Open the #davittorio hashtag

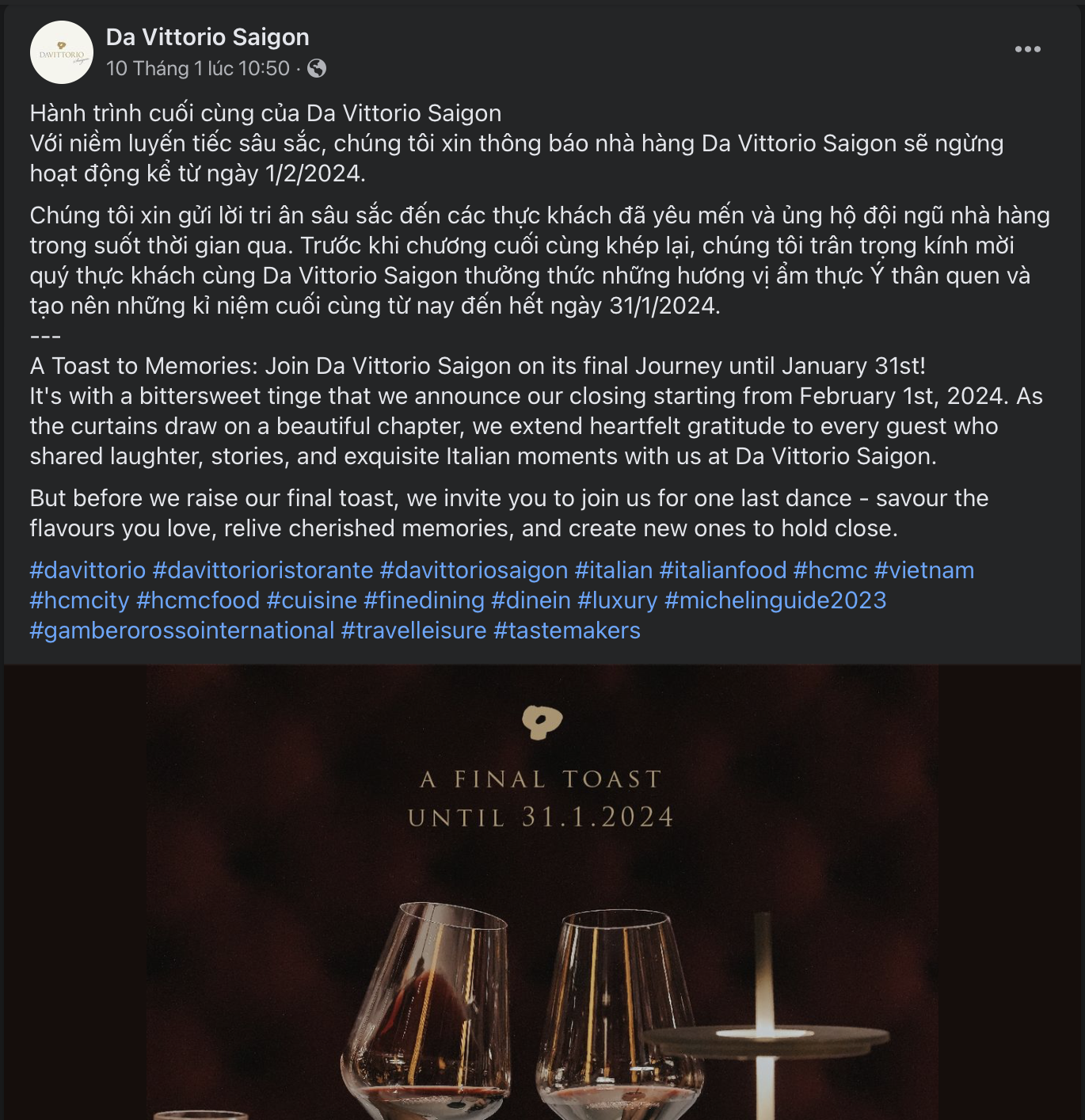88,570
